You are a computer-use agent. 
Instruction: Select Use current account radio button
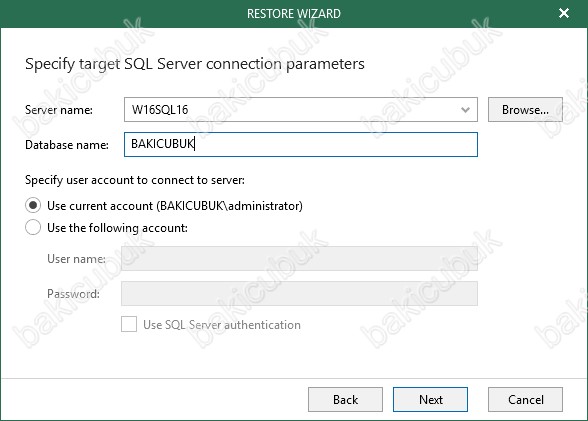[33, 205]
